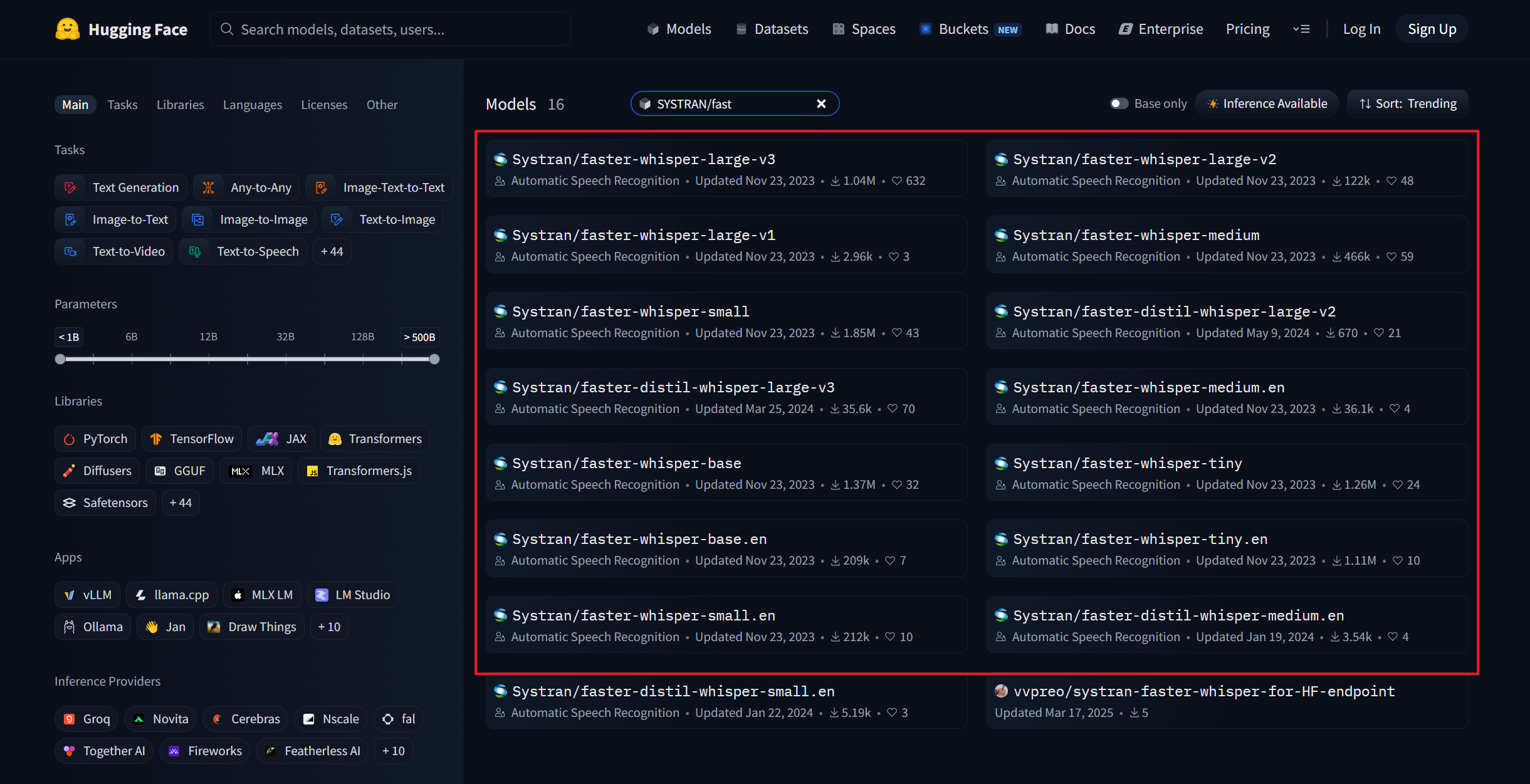This screenshot has height=784, width=1530.
Task: Open the Datasets navigation link
Action: [772, 29]
